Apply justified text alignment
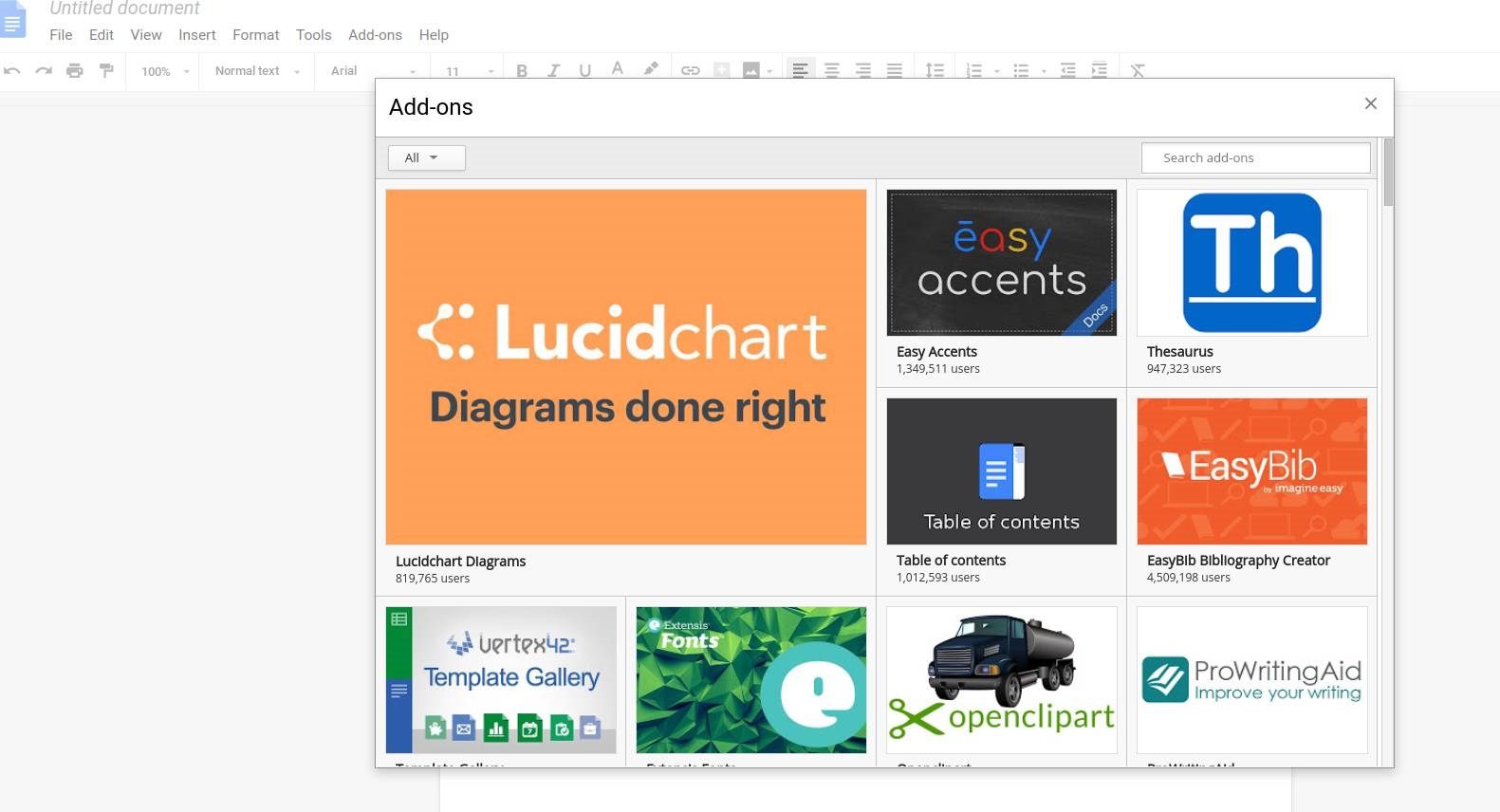This screenshot has height=812, width=1500. pyautogui.click(x=895, y=70)
